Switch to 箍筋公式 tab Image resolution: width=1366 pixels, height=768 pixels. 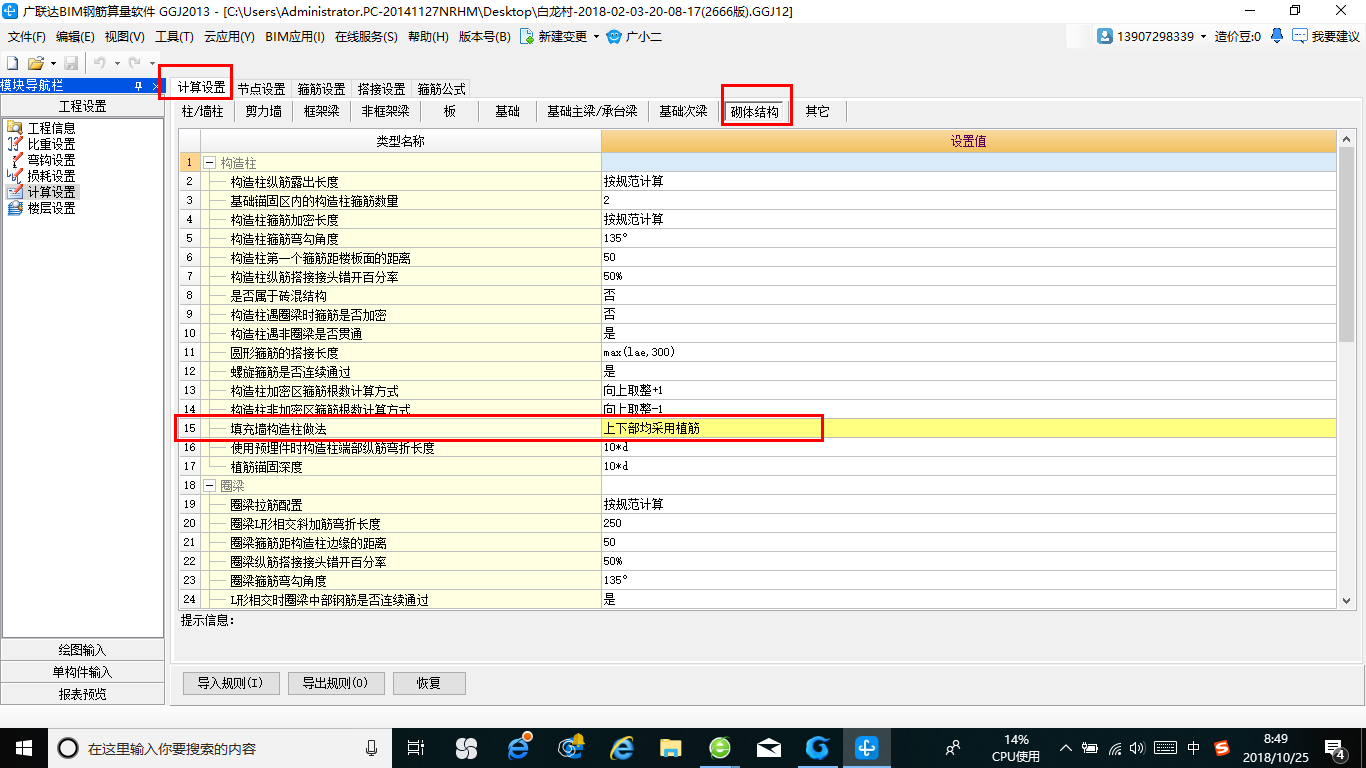[x=441, y=89]
